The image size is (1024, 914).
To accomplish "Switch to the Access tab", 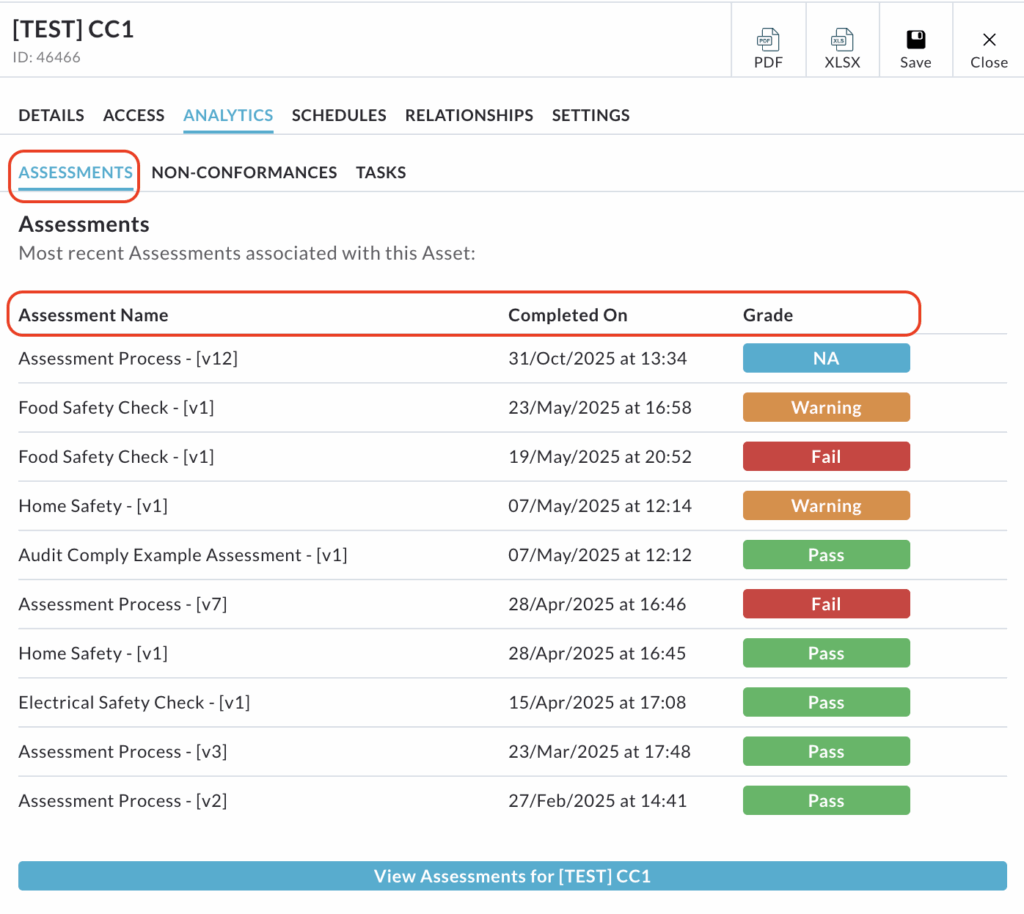I will 133,115.
